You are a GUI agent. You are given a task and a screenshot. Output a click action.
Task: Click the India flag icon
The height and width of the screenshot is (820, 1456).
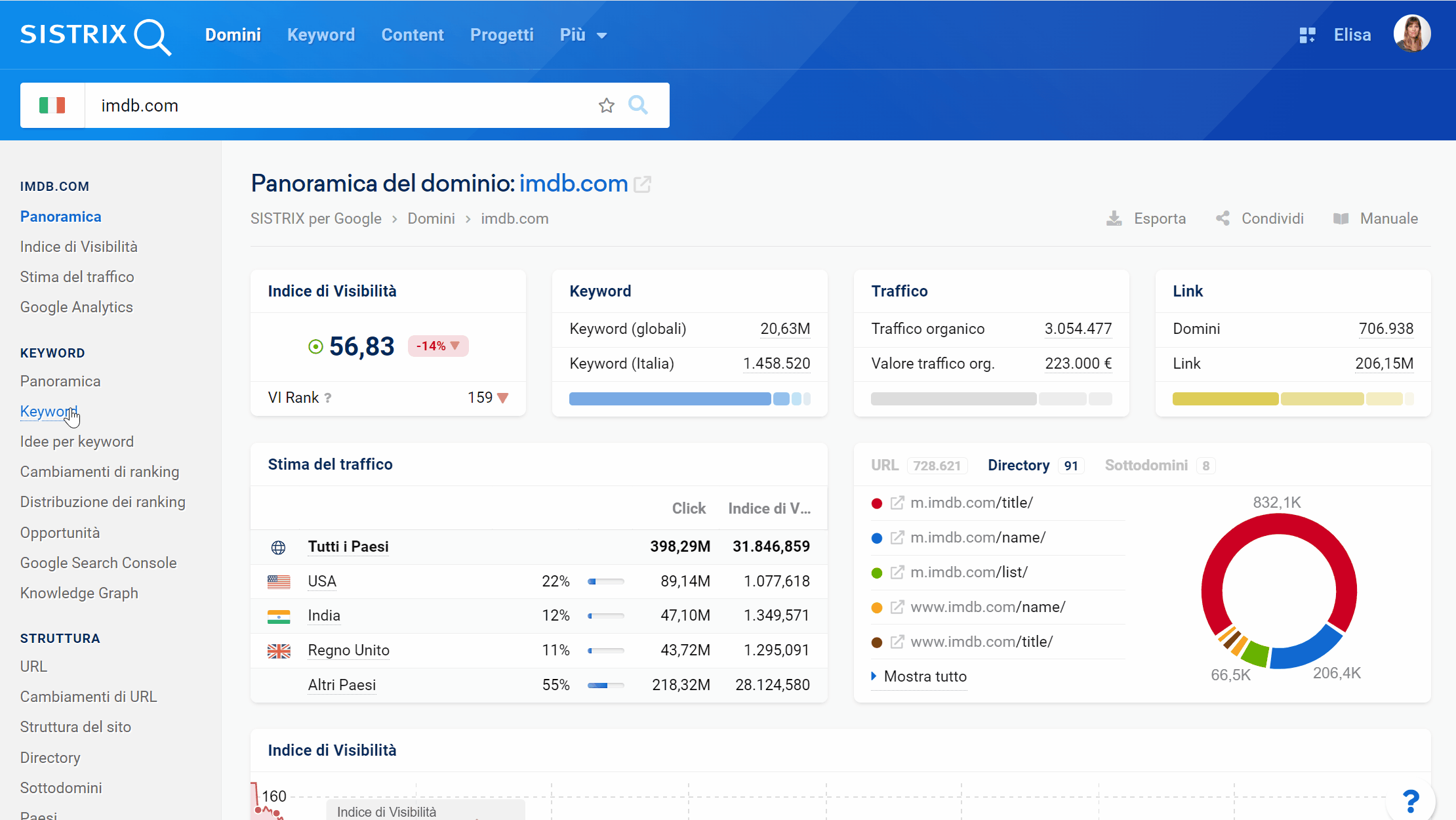coord(279,616)
